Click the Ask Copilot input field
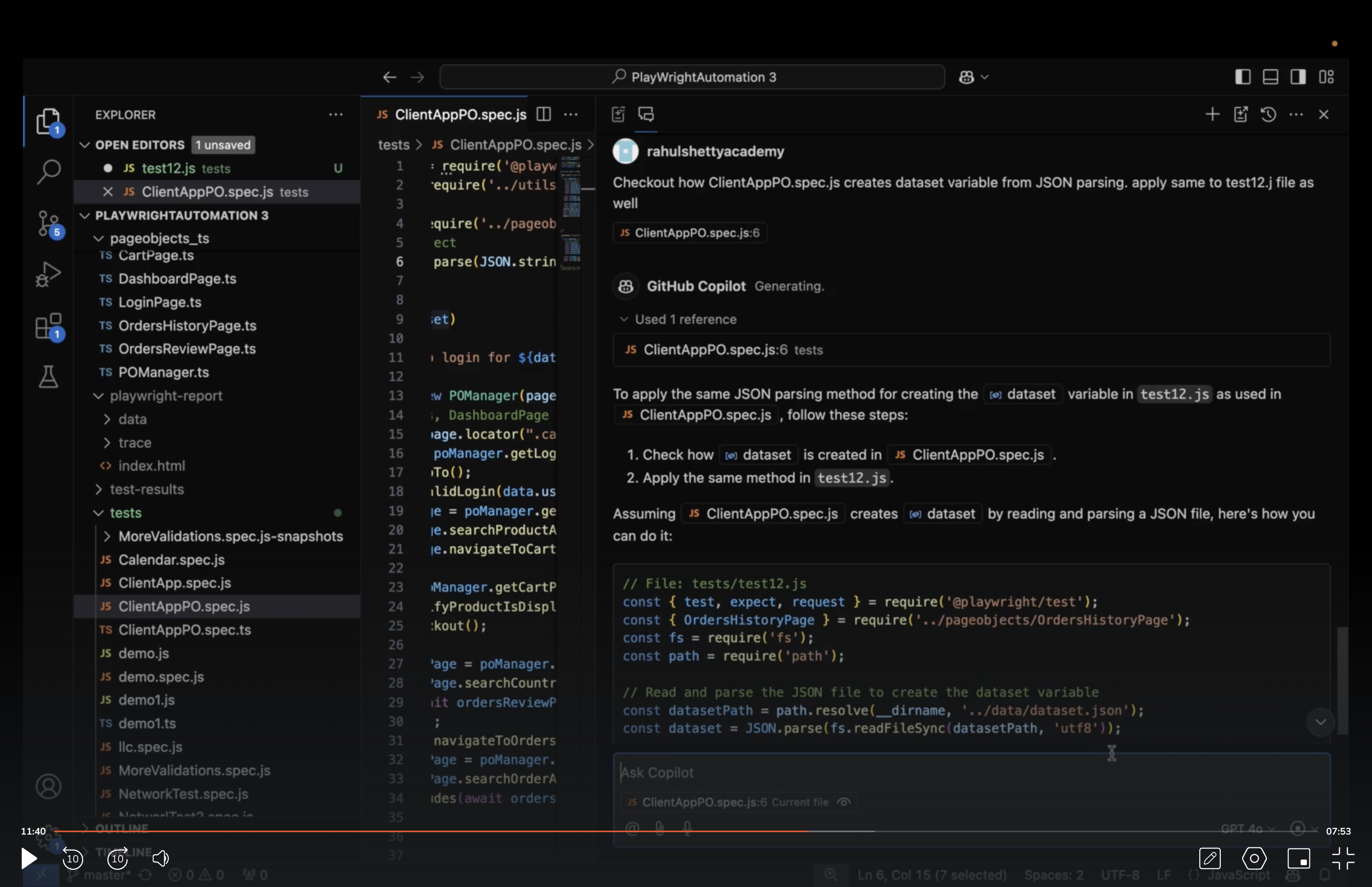The height and width of the screenshot is (887, 1372). click(971, 772)
